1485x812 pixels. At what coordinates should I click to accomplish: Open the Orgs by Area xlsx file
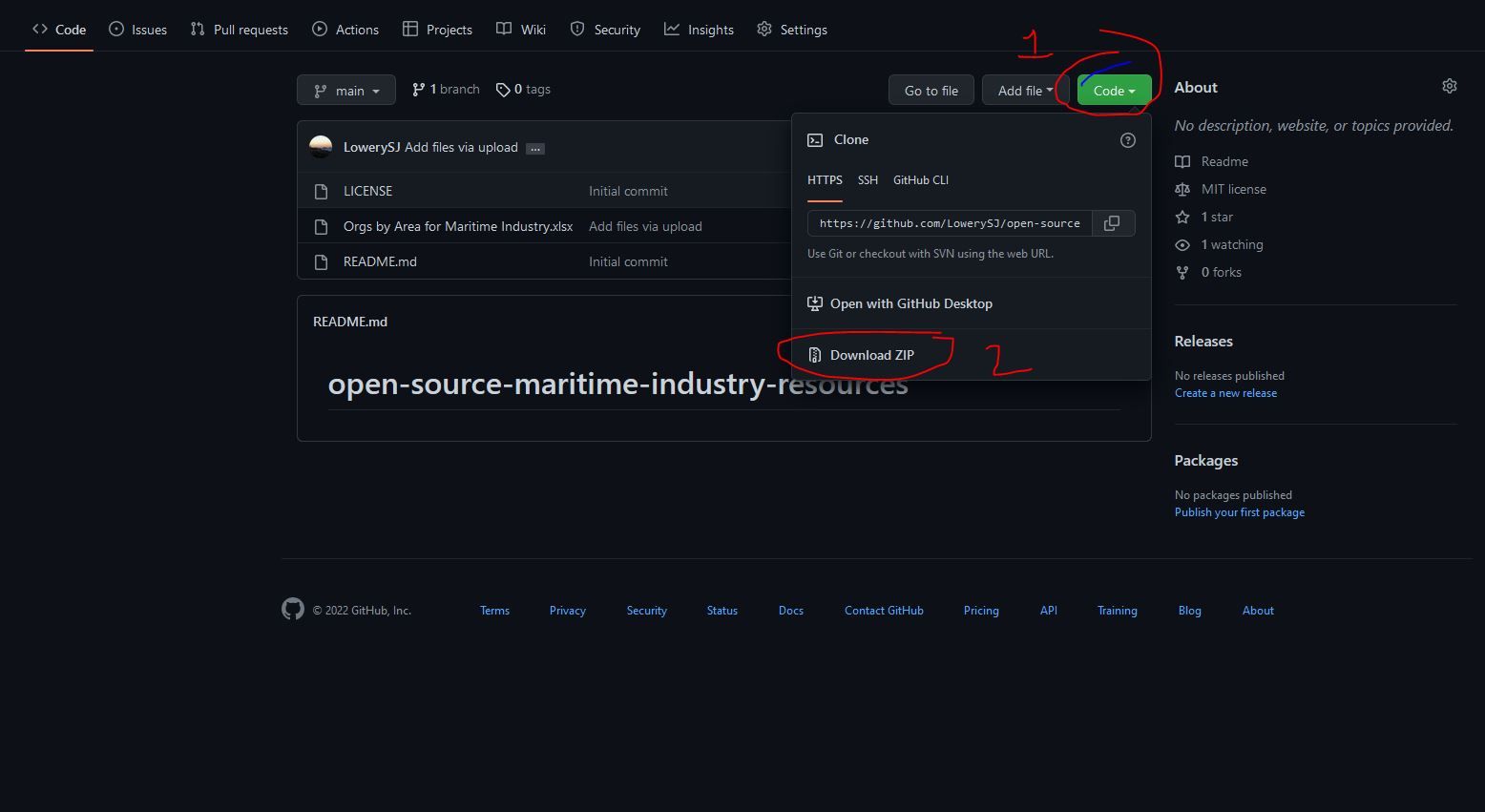click(x=458, y=226)
